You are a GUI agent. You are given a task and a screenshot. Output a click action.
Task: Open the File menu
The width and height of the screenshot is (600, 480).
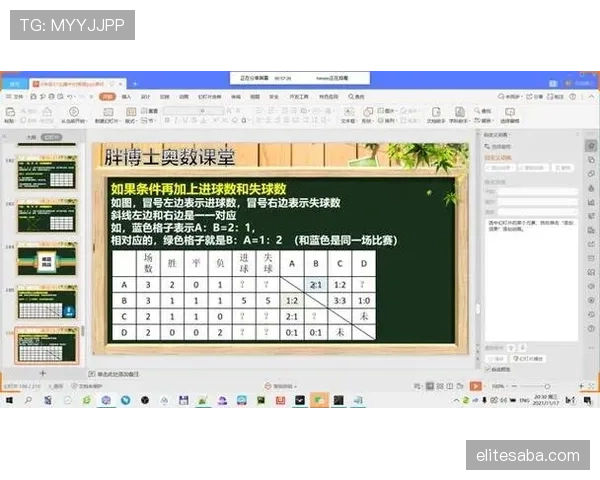15,97
